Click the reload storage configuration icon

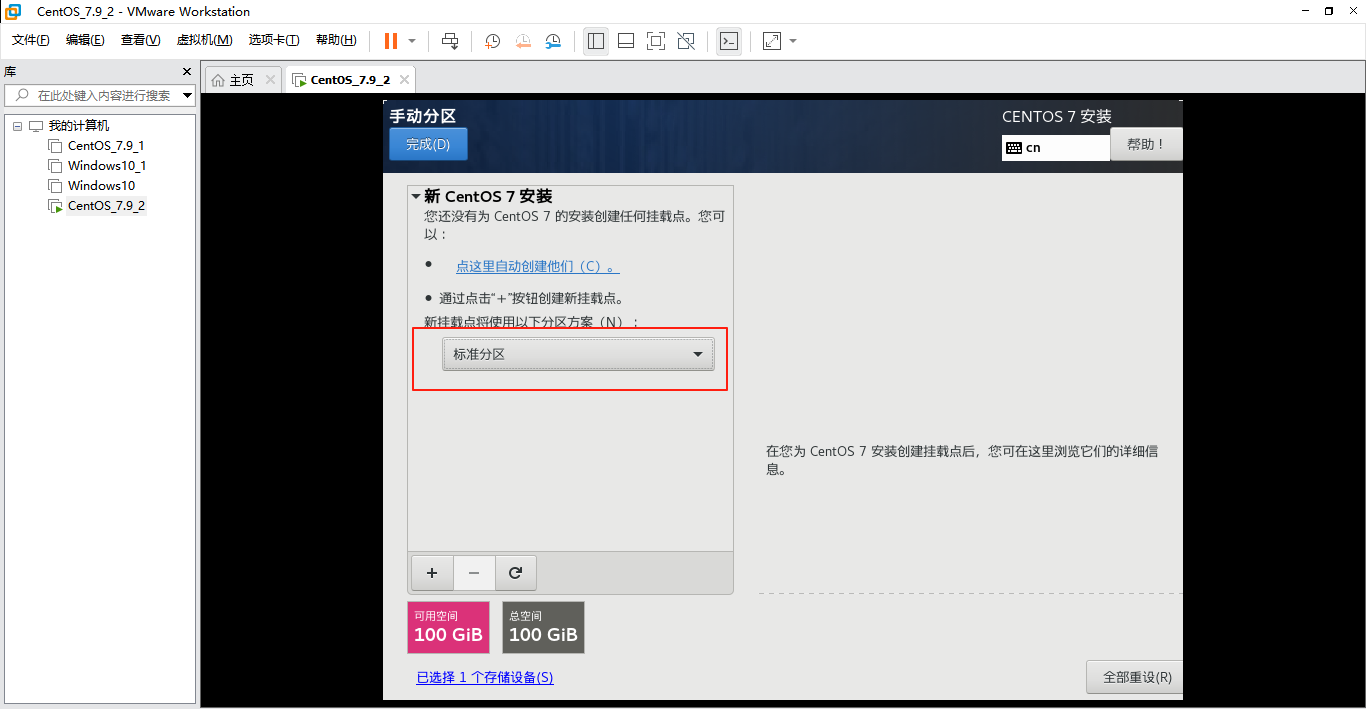pos(516,573)
